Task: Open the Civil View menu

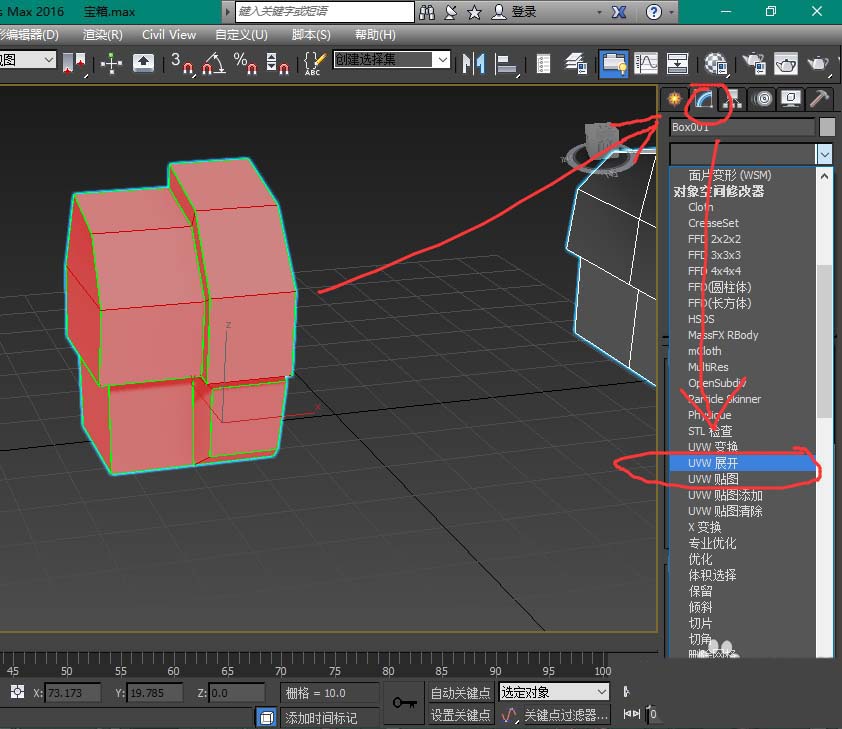Action: [x=169, y=34]
